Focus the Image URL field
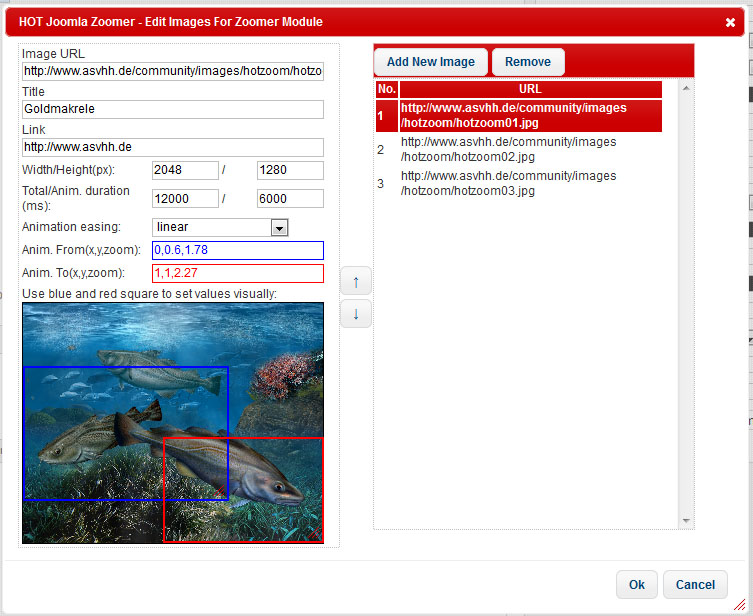The height and width of the screenshot is (616, 753). 173,71
